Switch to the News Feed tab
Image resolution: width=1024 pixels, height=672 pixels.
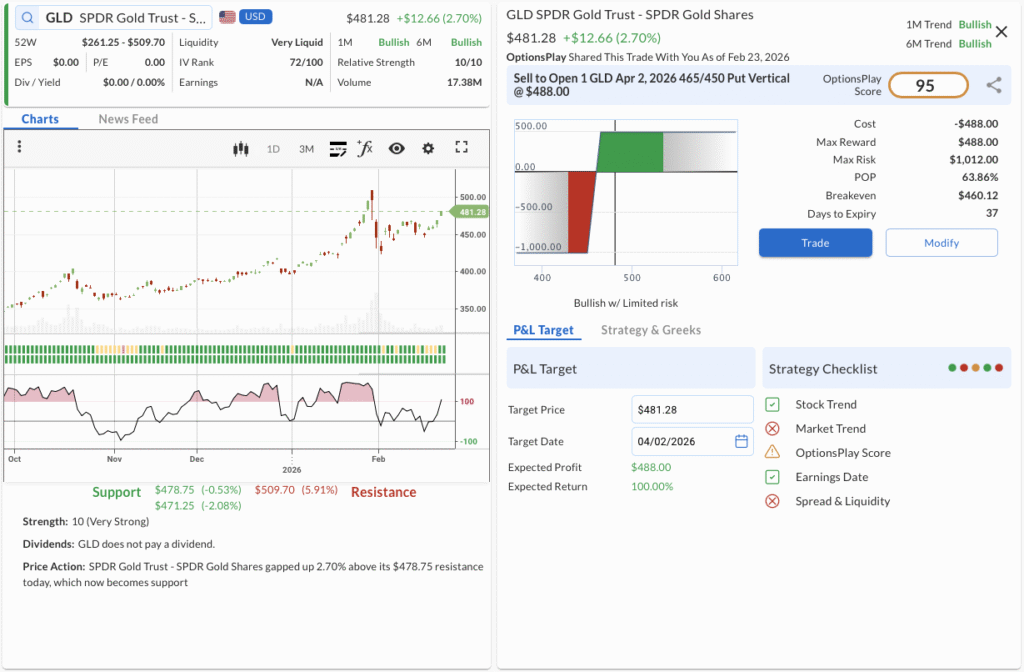128,119
